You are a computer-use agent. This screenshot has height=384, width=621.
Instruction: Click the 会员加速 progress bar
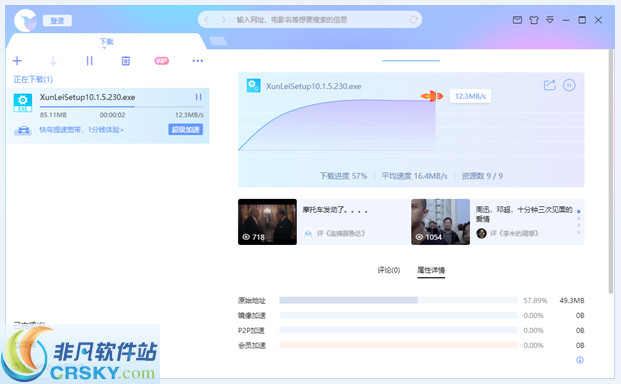pyautogui.click(x=398, y=345)
